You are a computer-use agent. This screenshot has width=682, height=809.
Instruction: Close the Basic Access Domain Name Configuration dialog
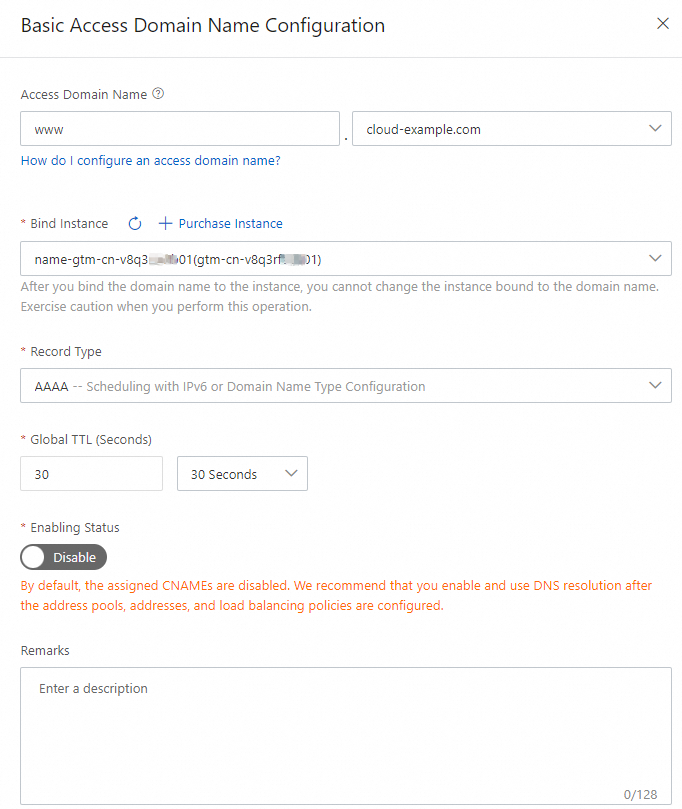pos(662,23)
